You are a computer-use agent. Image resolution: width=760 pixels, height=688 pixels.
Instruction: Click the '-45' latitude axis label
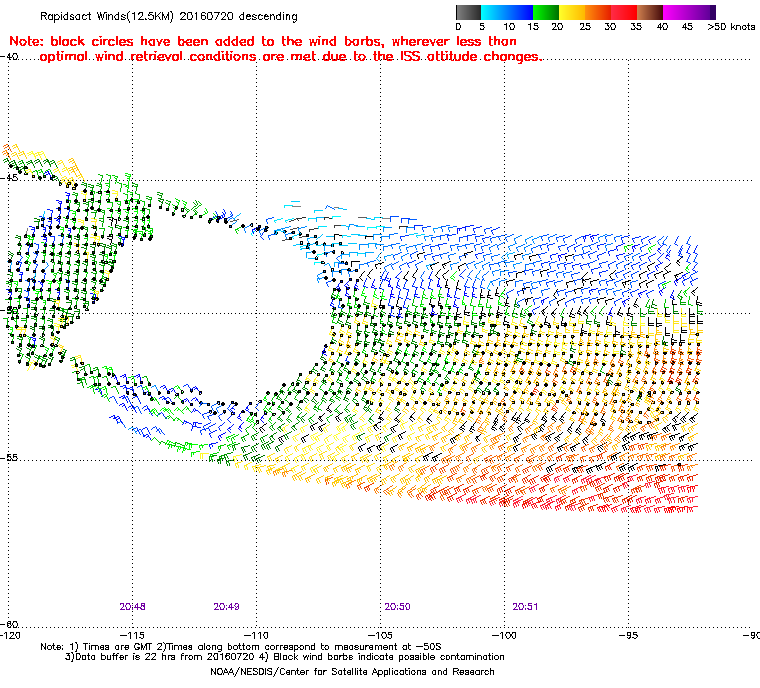point(9,178)
